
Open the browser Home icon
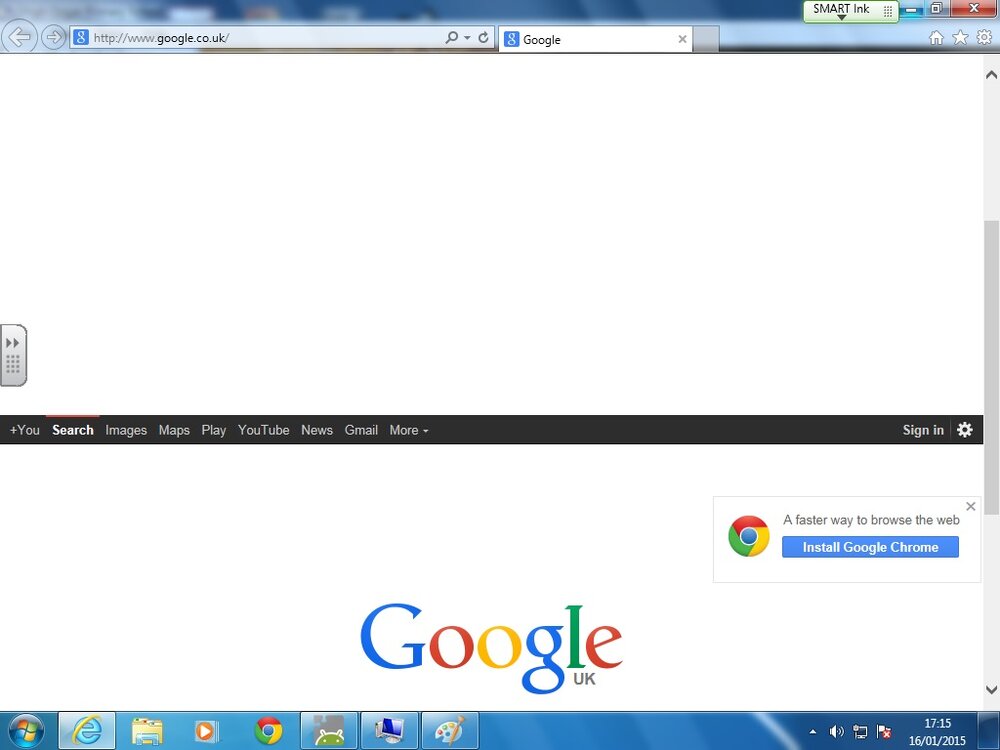coord(936,38)
